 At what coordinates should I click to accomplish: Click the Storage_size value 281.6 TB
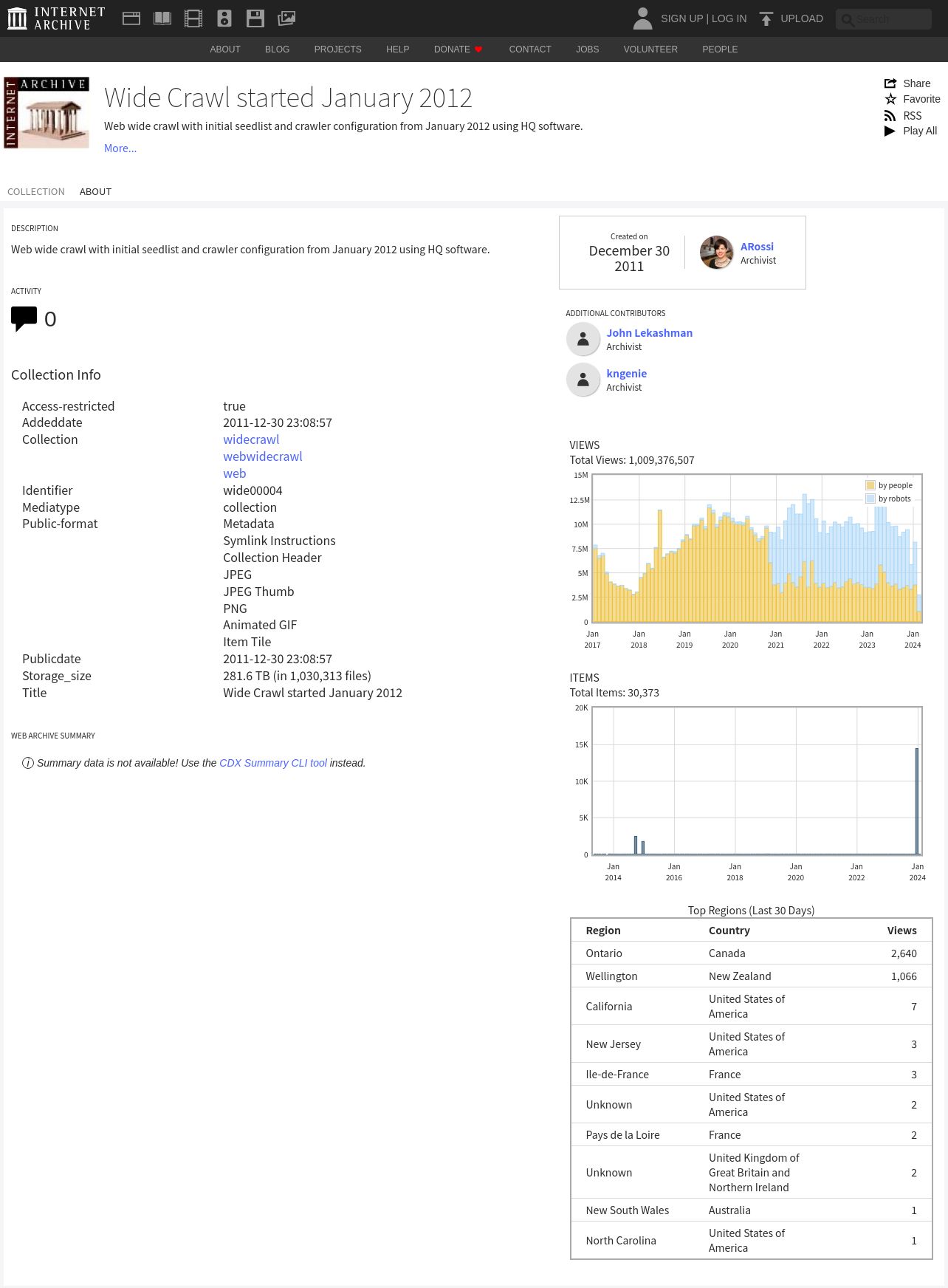click(297, 676)
